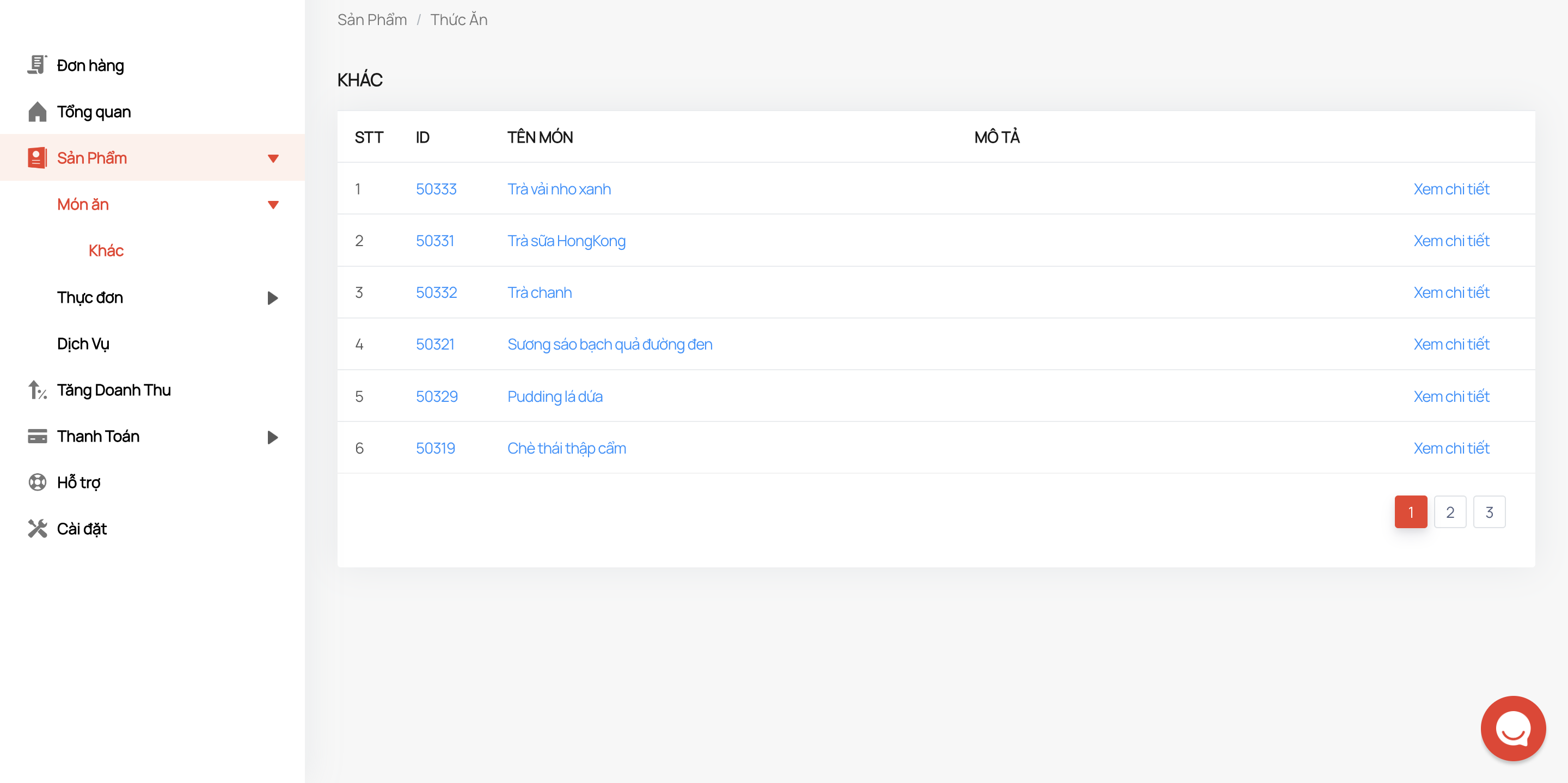This screenshot has width=1568, height=783.
Task: Collapse the Sản Phẩm menu arrow
Action: (273, 158)
